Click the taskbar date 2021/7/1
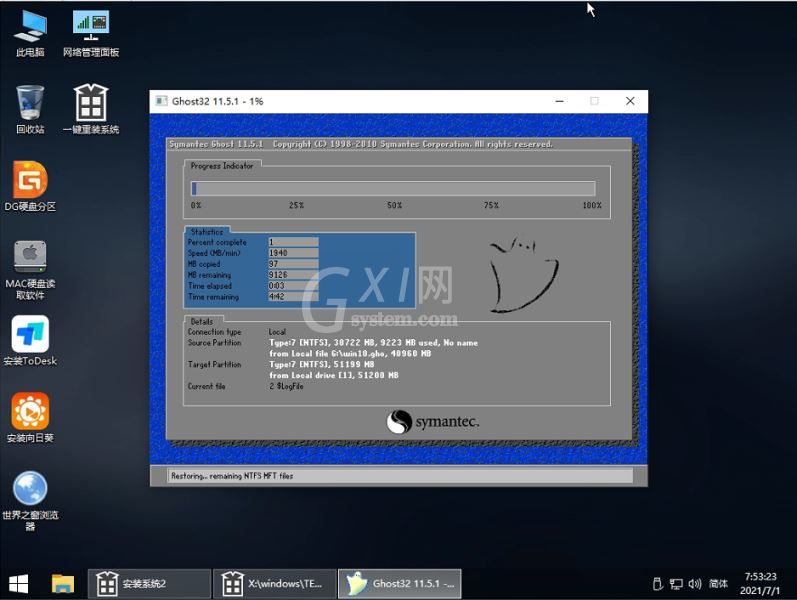This screenshot has width=797, height=600. [x=760, y=591]
